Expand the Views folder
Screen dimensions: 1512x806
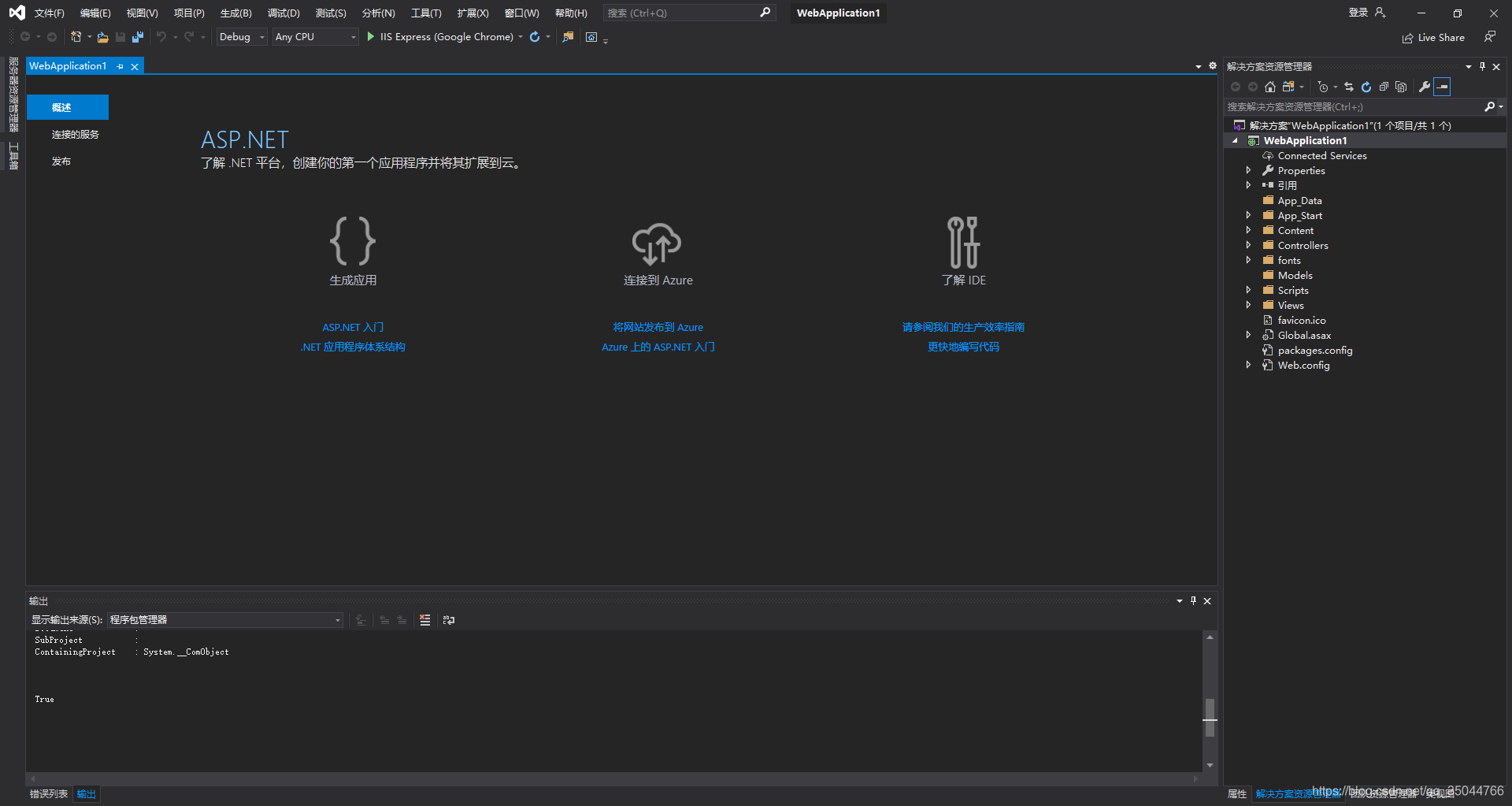[1248, 306]
